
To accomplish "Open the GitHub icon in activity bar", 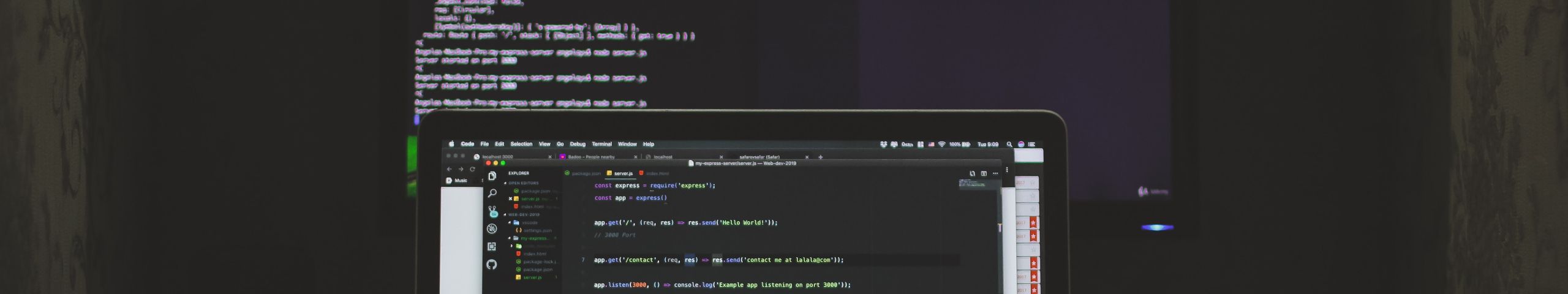I will tap(492, 265).
